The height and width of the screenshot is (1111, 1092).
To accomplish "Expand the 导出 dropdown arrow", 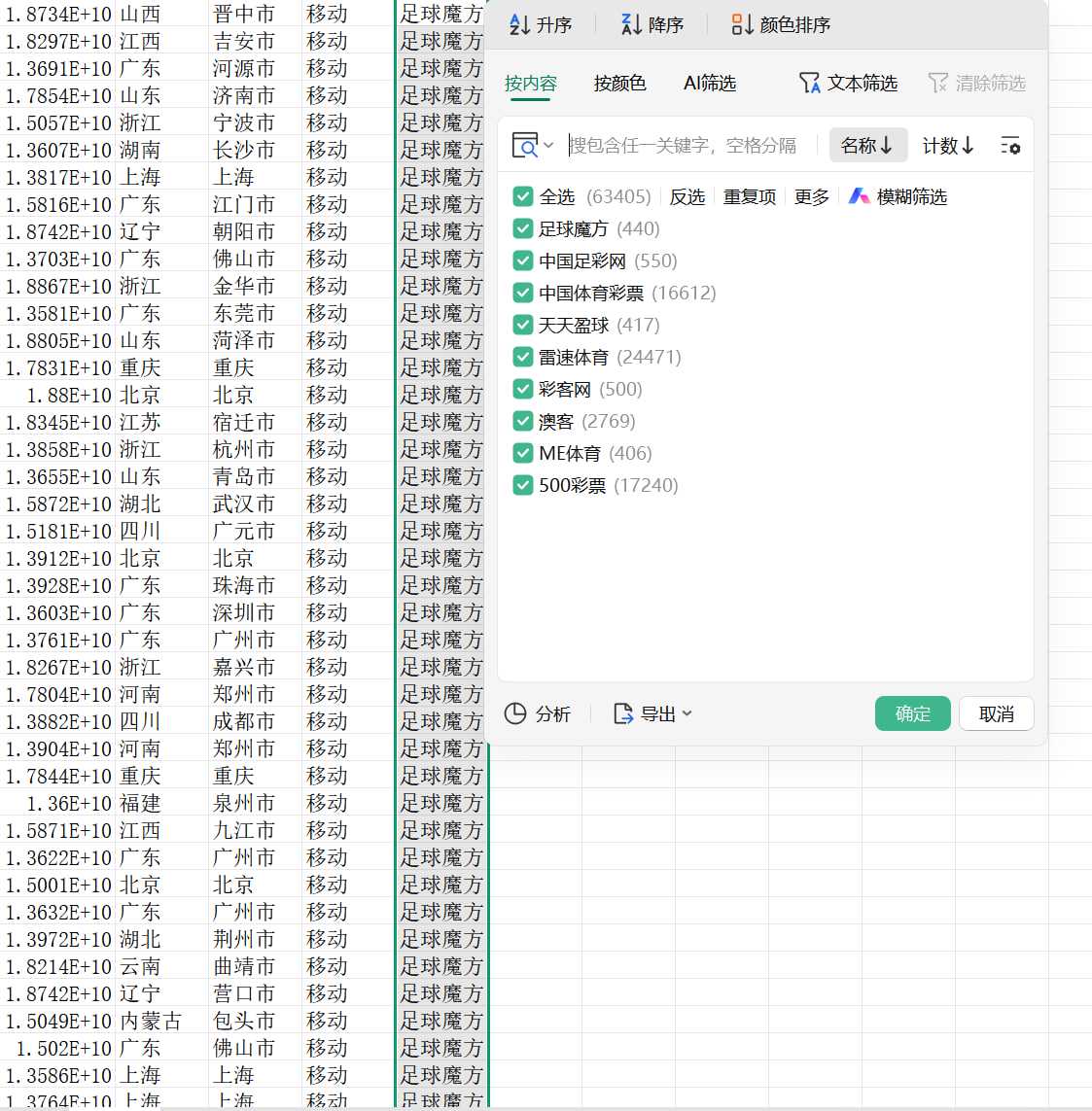I will [x=687, y=713].
